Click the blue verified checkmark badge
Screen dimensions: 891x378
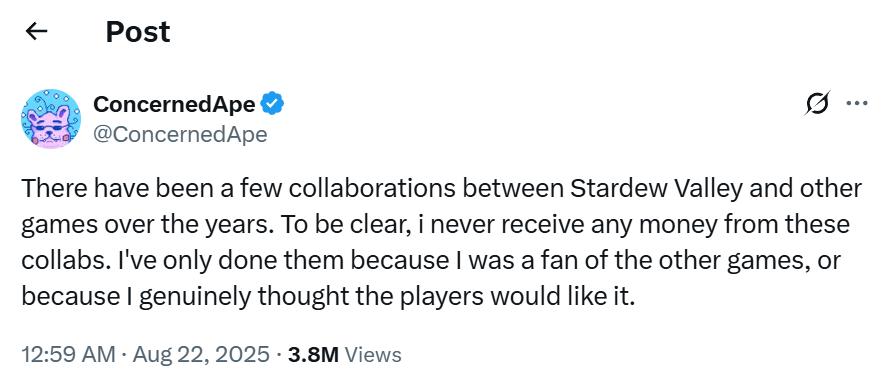pos(273,104)
